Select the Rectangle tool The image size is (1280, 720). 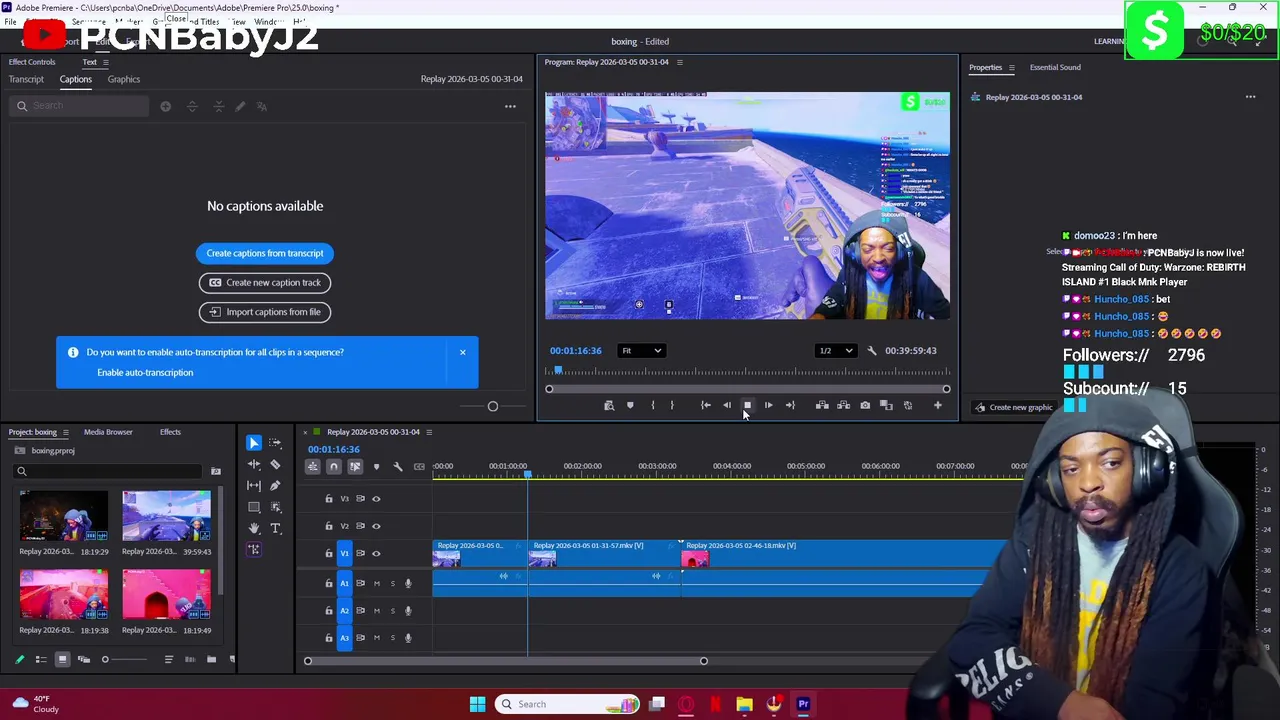(254, 507)
